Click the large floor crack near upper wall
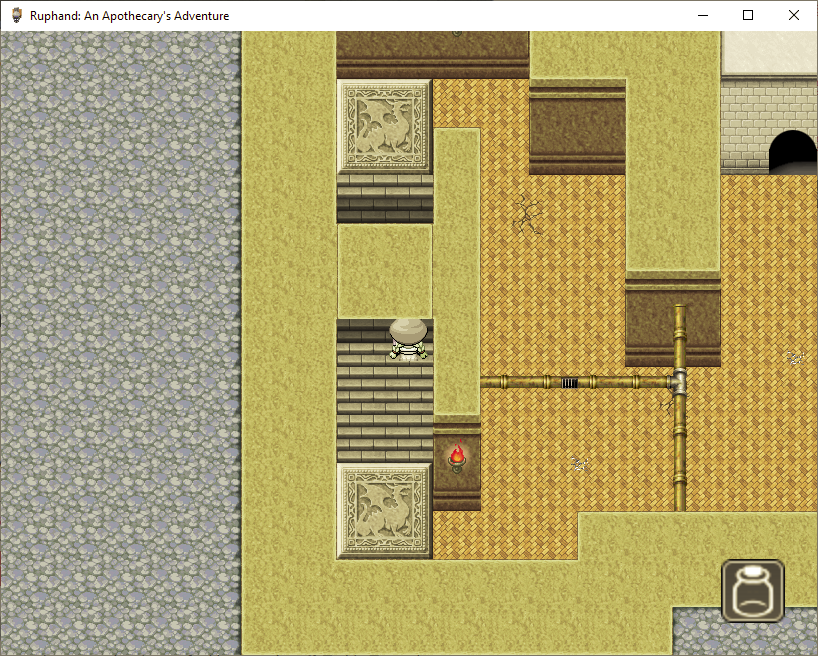The image size is (818, 656). coord(527,214)
